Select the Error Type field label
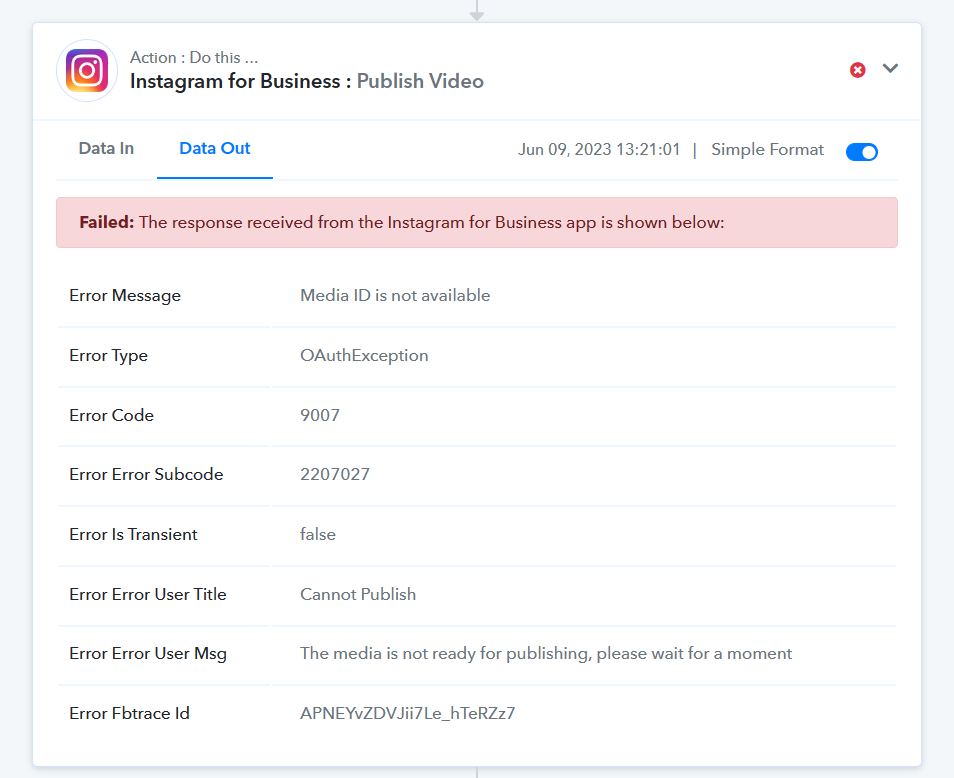 click(x=108, y=356)
